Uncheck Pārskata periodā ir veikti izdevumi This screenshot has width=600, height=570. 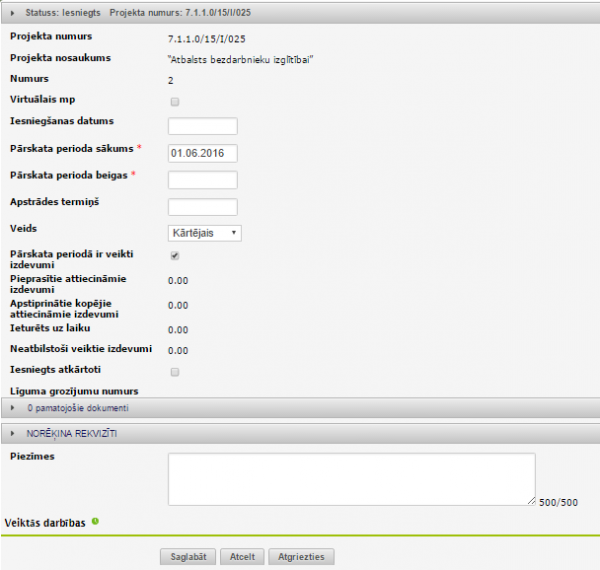click(x=175, y=256)
